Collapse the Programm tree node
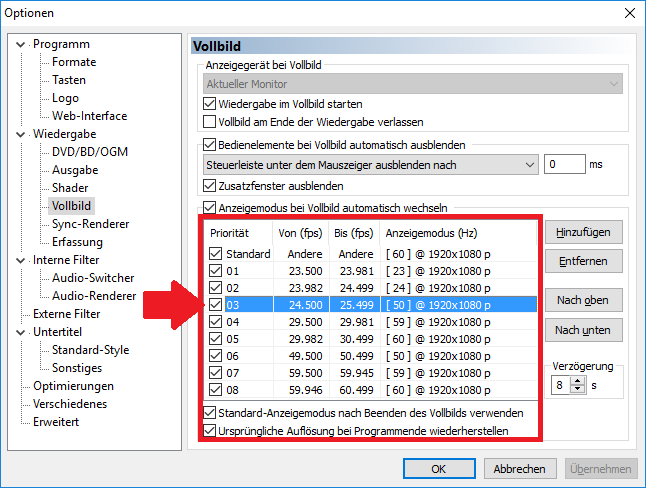Viewport: 646px width, 488px height. pyautogui.click(x=21, y=44)
